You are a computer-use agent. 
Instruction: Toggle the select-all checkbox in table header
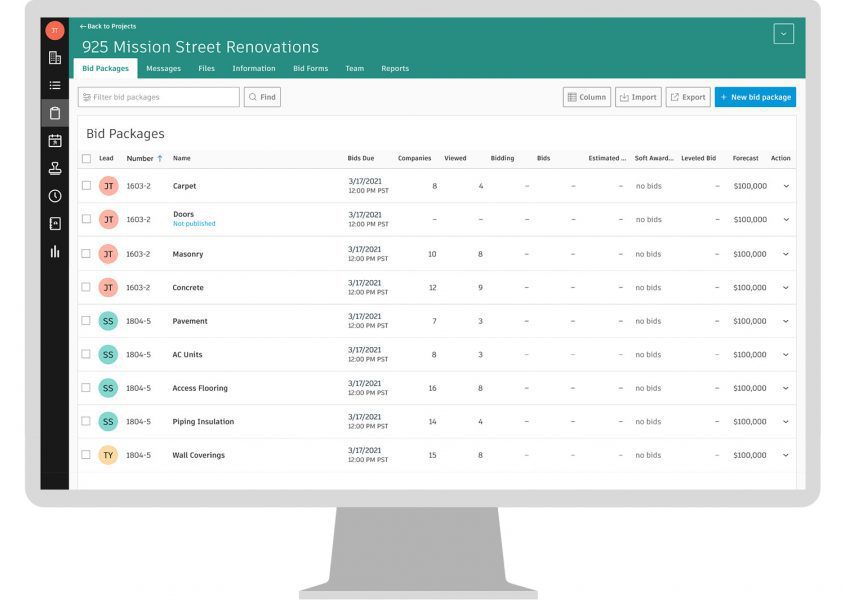[x=86, y=158]
